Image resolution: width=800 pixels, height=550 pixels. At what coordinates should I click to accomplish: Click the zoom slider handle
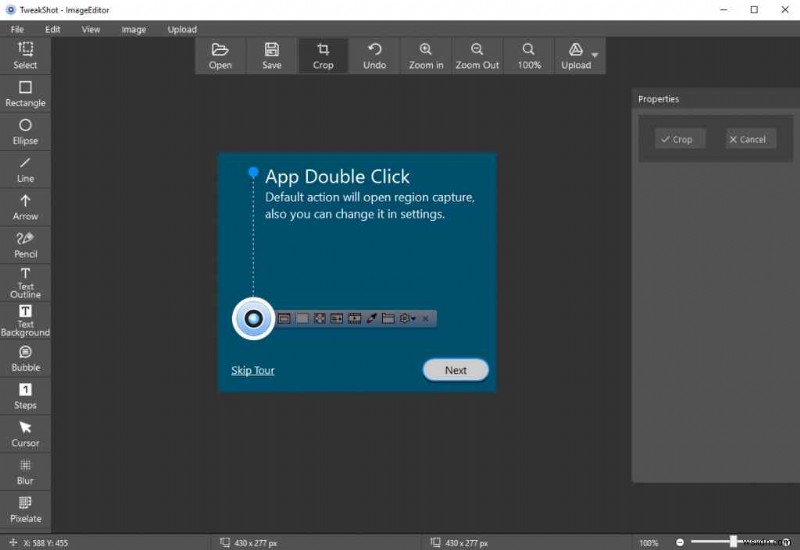coord(733,541)
